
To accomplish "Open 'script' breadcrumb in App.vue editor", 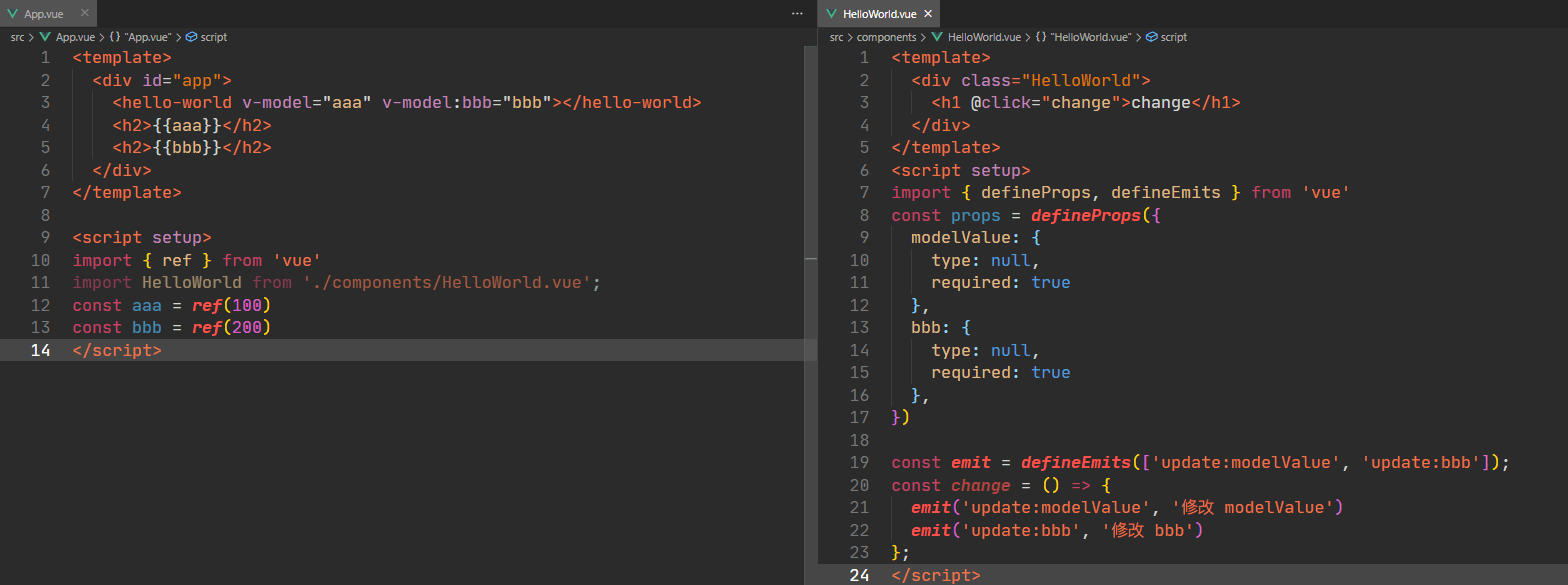I will click(x=213, y=37).
